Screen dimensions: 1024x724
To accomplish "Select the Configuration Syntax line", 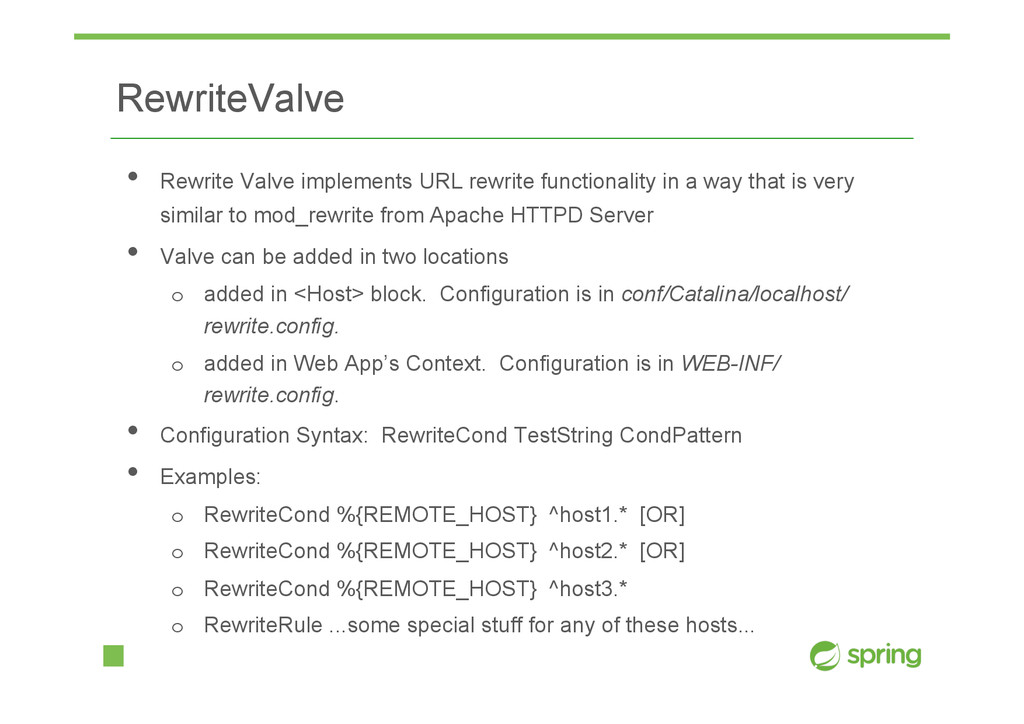I will pyautogui.click(x=451, y=435).
